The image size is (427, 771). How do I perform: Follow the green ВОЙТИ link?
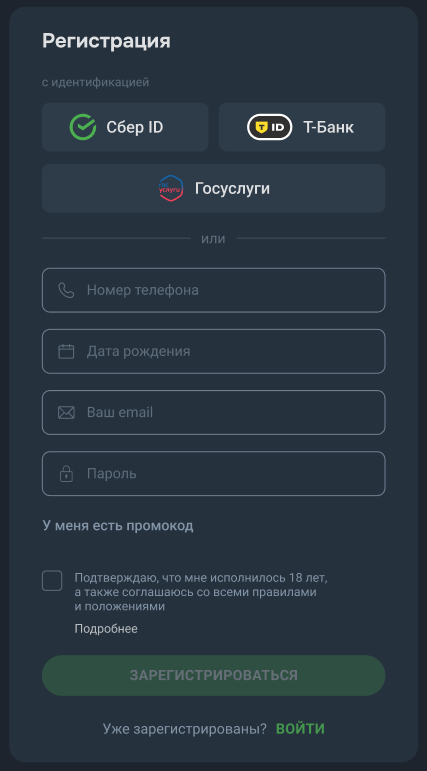click(300, 729)
